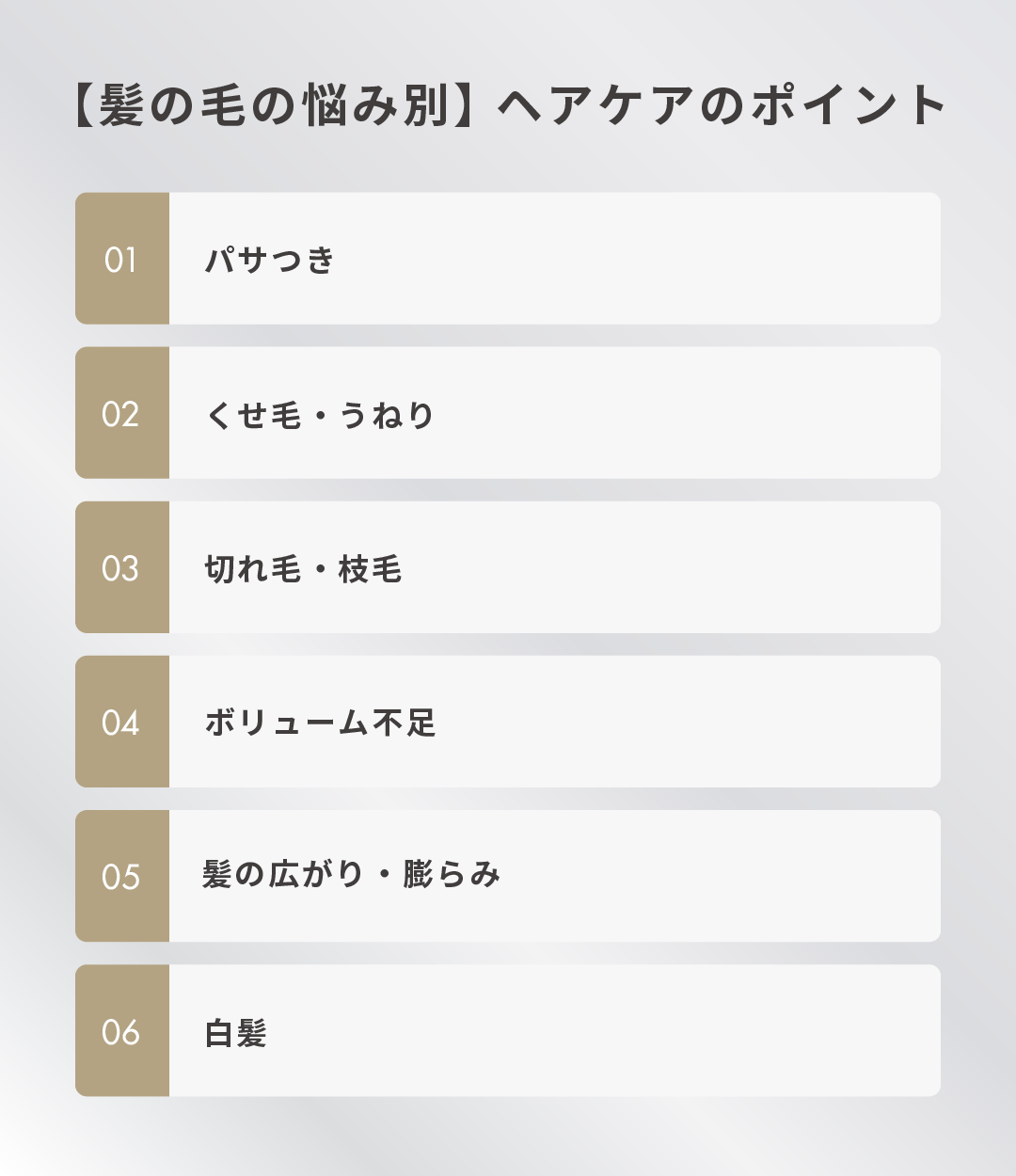Open the 髪の広がり・膨らみ label

click(x=351, y=875)
